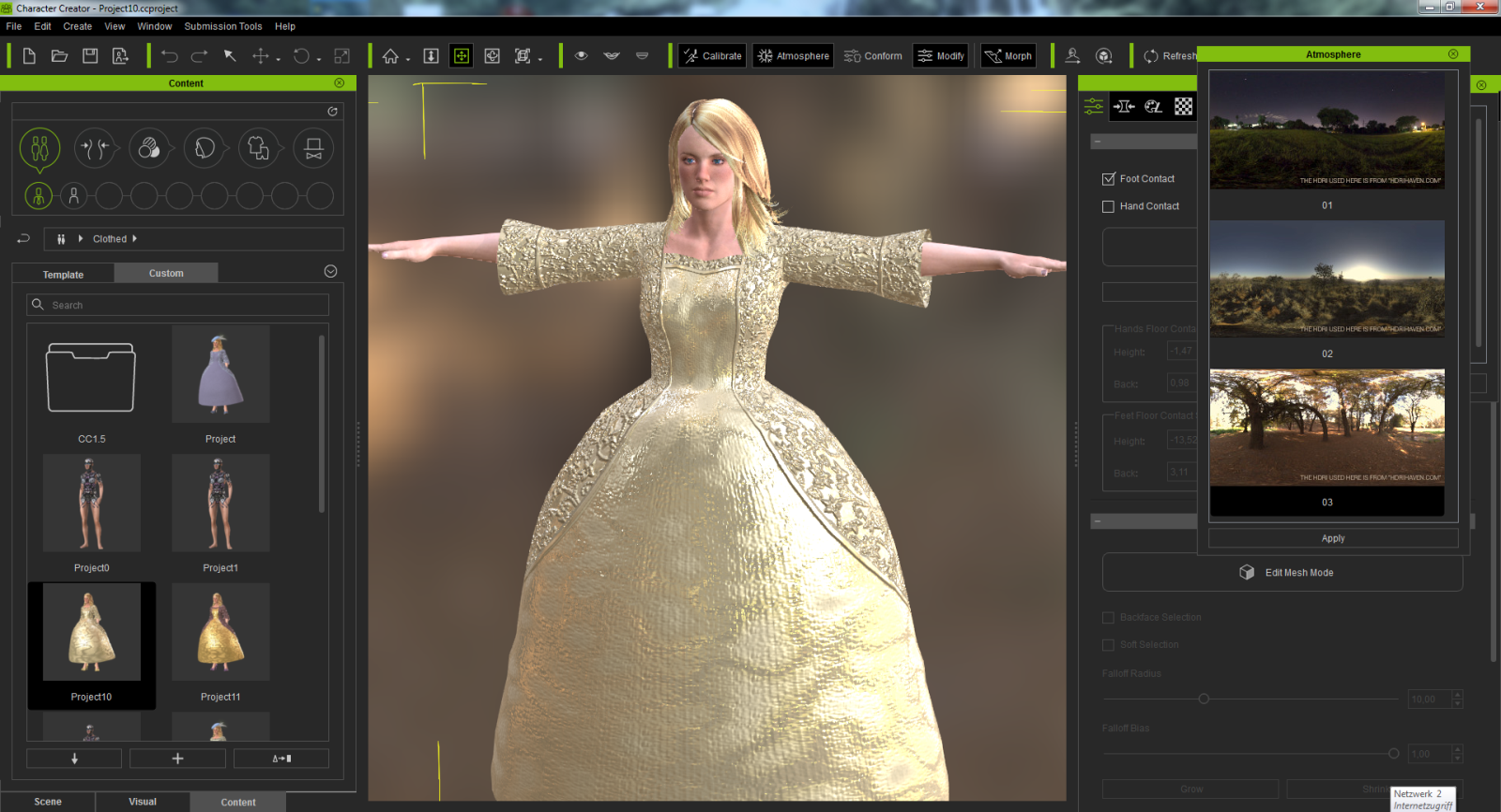Select the clothed character subcategory icon

tap(38, 196)
